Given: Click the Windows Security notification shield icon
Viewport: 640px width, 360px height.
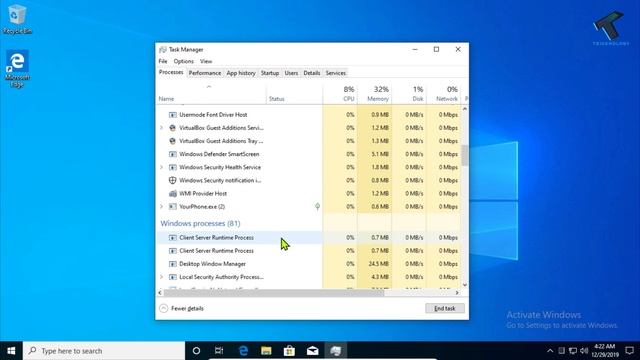Looking at the screenshot, I should pyautogui.click(x=173, y=180).
